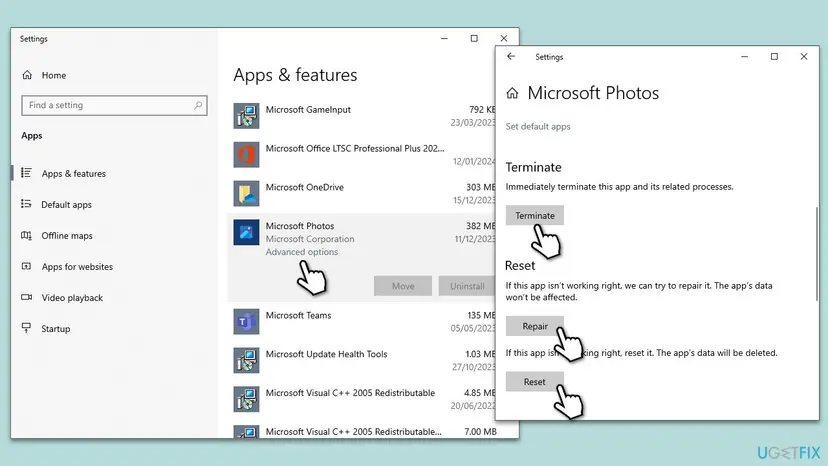This screenshot has height=466, width=828.
Task: Select Microsoft OneDrive app name
Action: (x=305, y=187)
